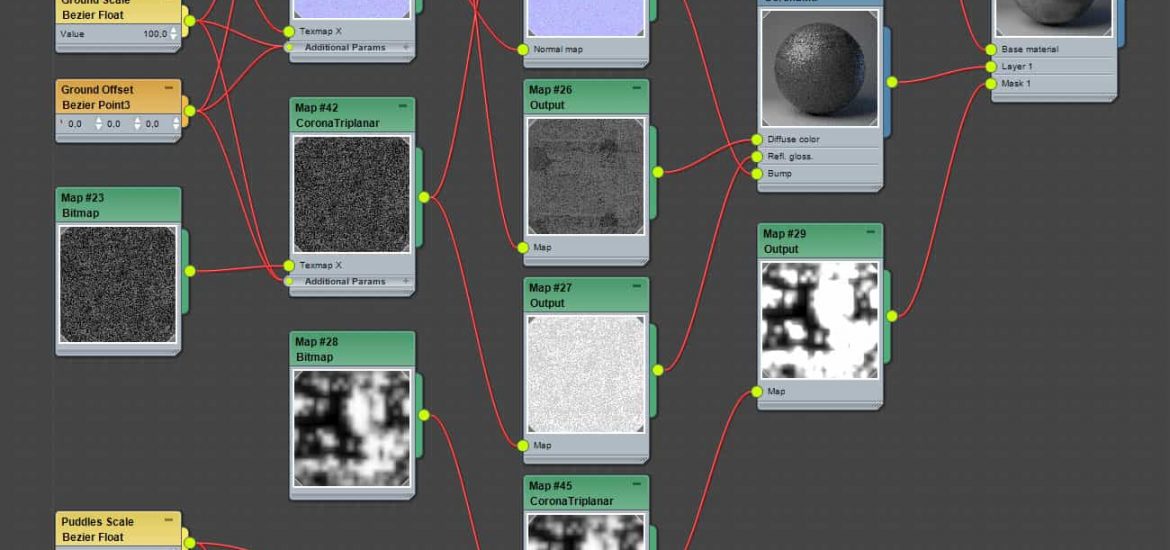Click the Base material input socket
The image size is (1170, 550).
pos(991,49)
